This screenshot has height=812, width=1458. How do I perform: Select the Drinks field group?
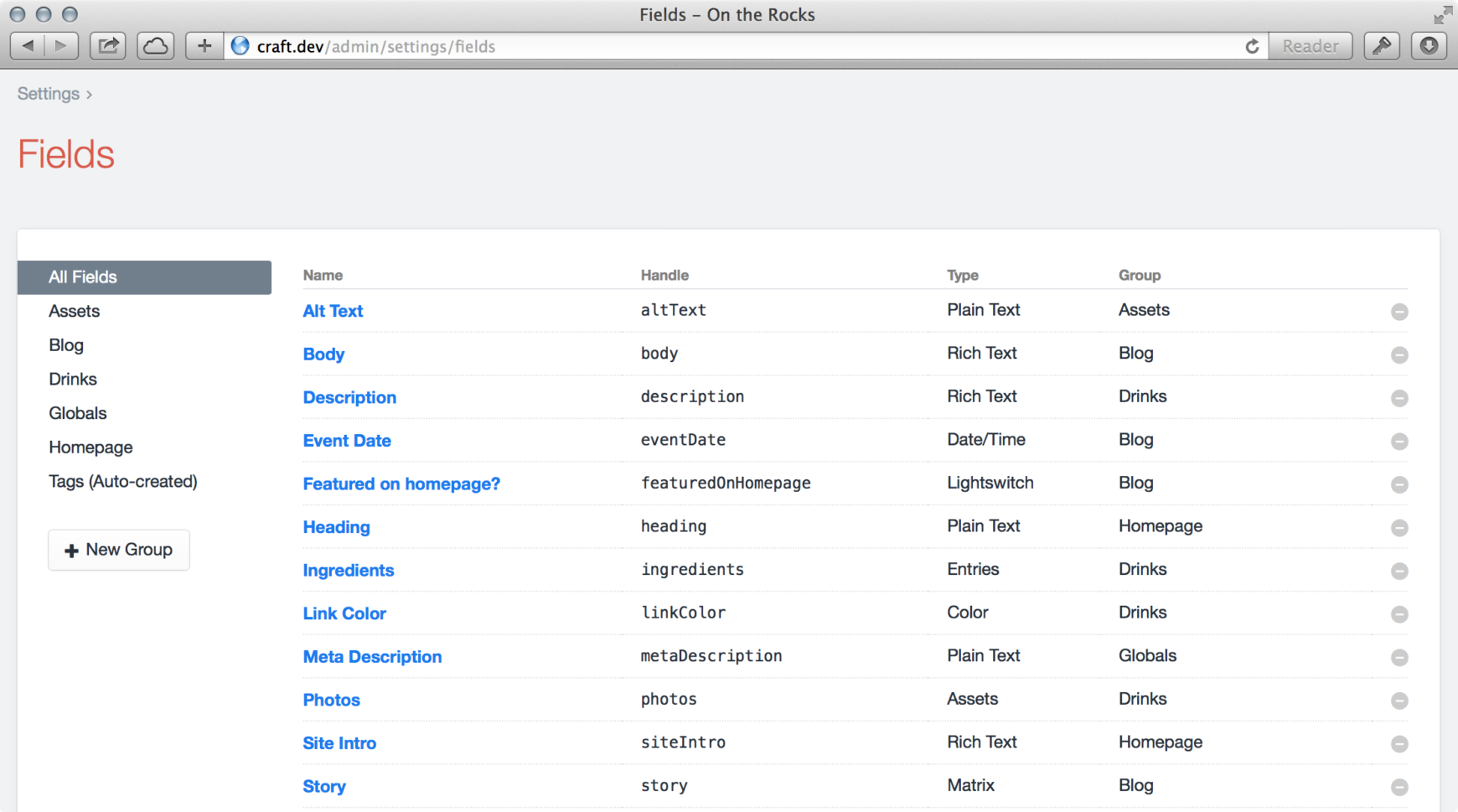click(x=73, y=380)
